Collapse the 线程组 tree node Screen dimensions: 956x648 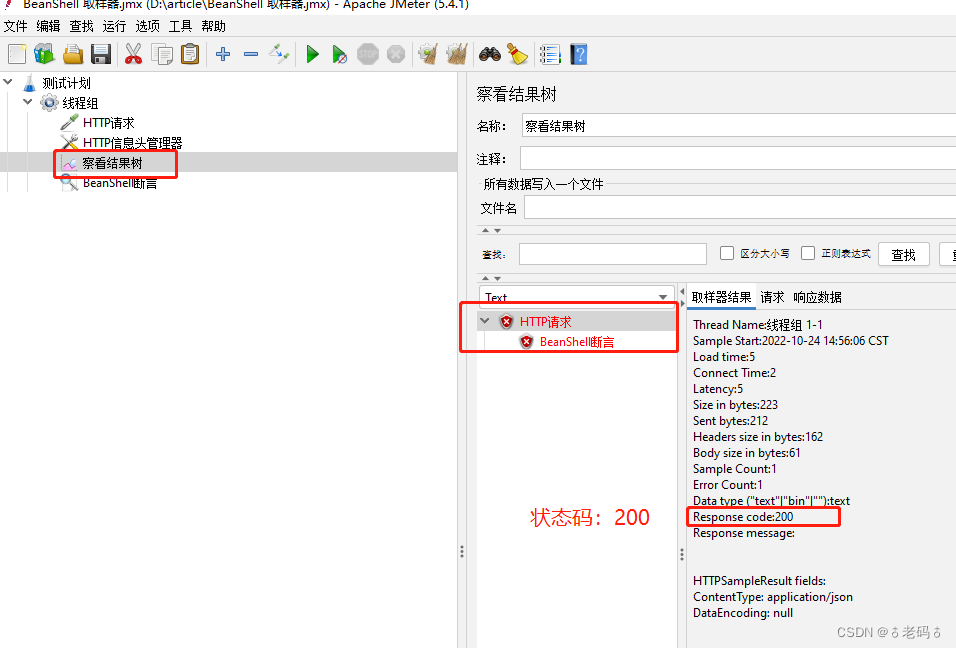click(29, 102)
